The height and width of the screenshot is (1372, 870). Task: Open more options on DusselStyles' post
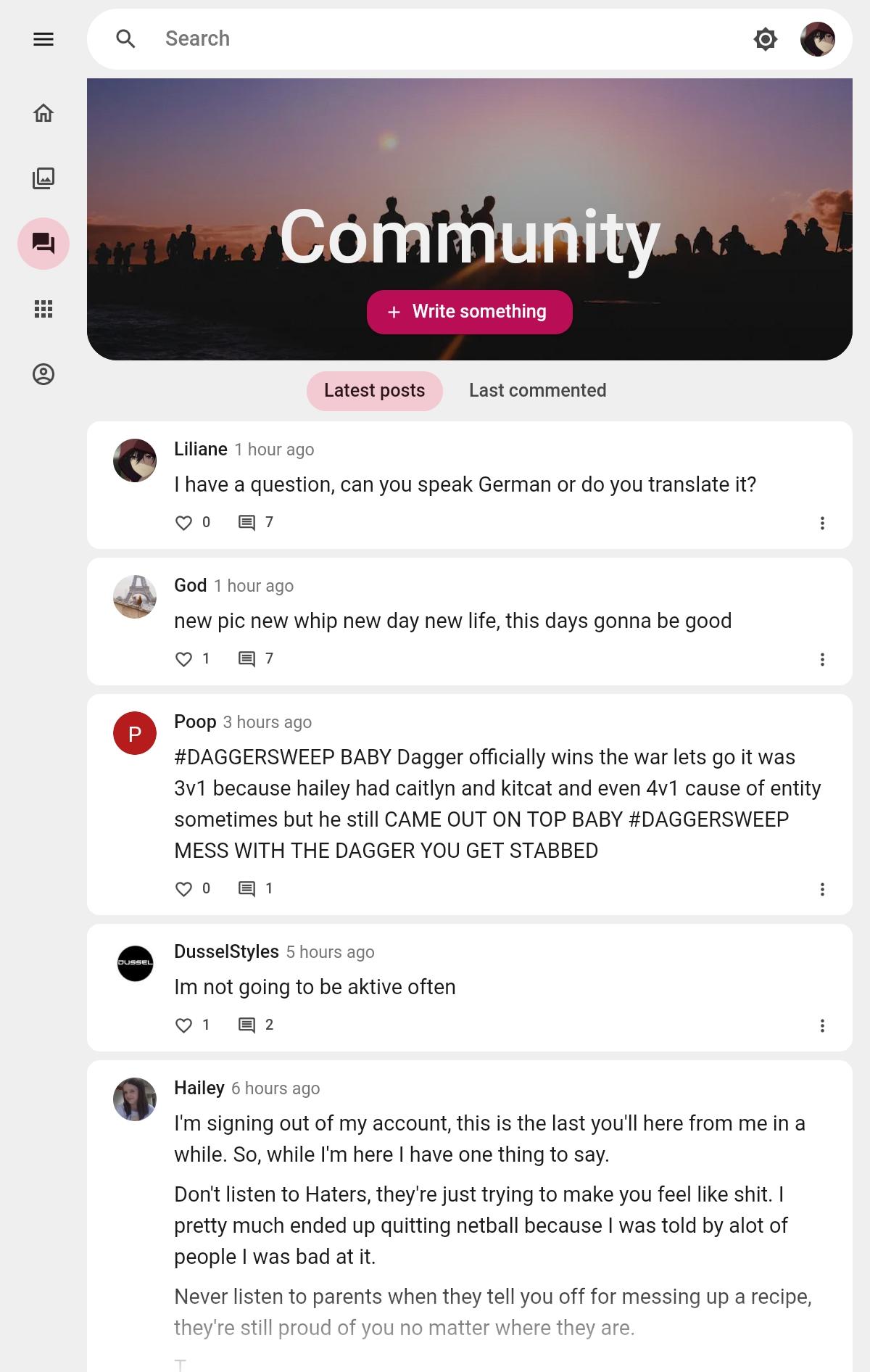coord(822,1025)
